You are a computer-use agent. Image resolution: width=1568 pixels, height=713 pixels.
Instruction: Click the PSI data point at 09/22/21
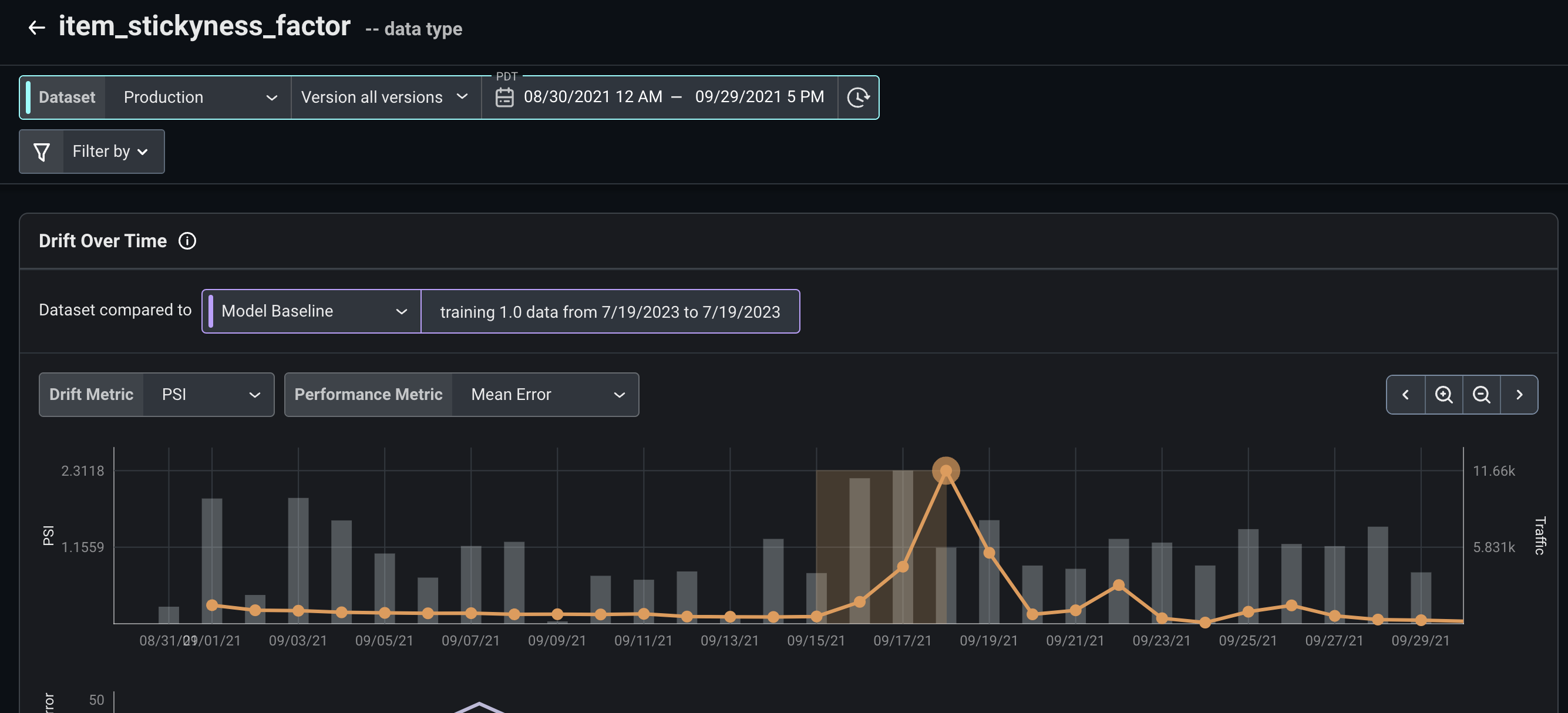1118,586
